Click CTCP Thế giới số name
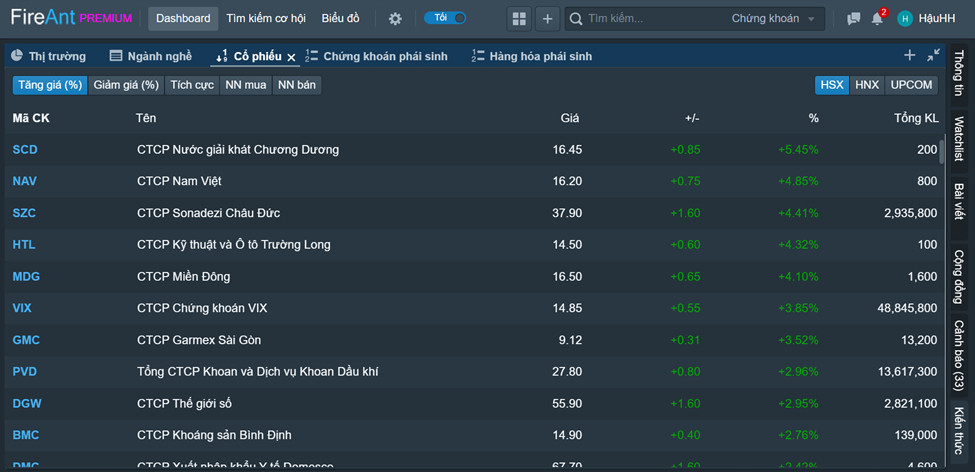 click(184, 404)
